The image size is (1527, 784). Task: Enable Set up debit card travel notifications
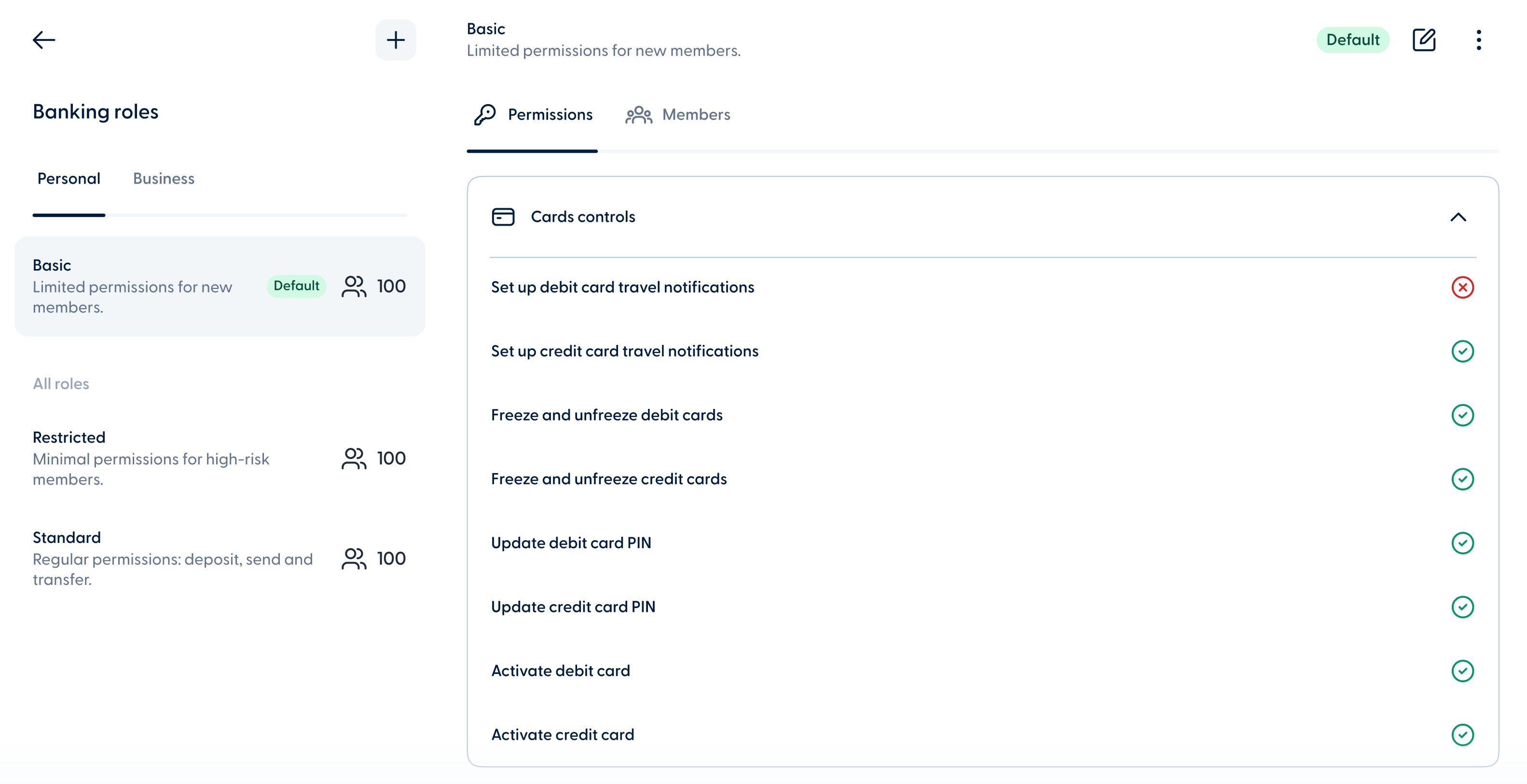point(1463,287)
